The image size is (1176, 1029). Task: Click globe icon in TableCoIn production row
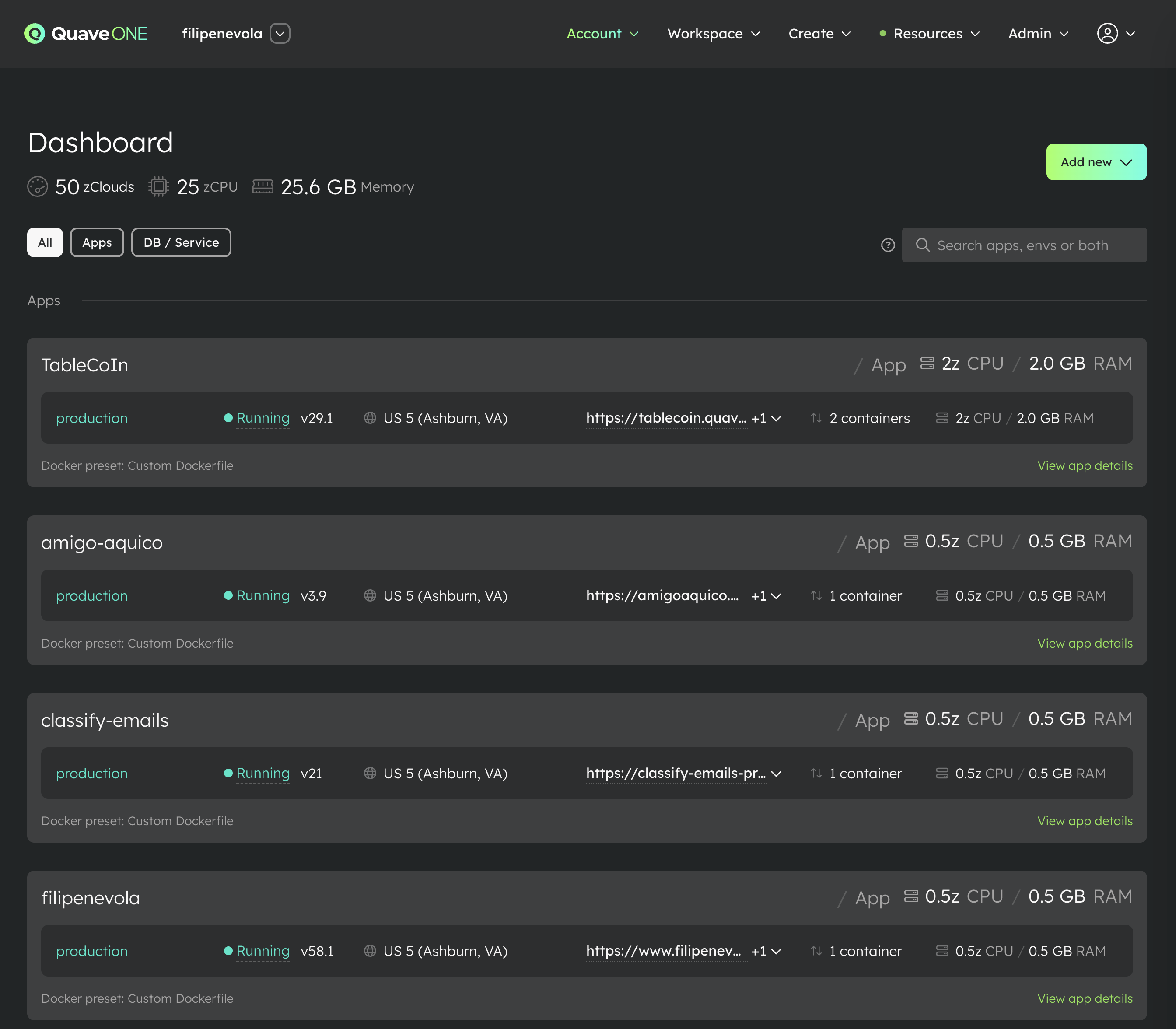371,418
